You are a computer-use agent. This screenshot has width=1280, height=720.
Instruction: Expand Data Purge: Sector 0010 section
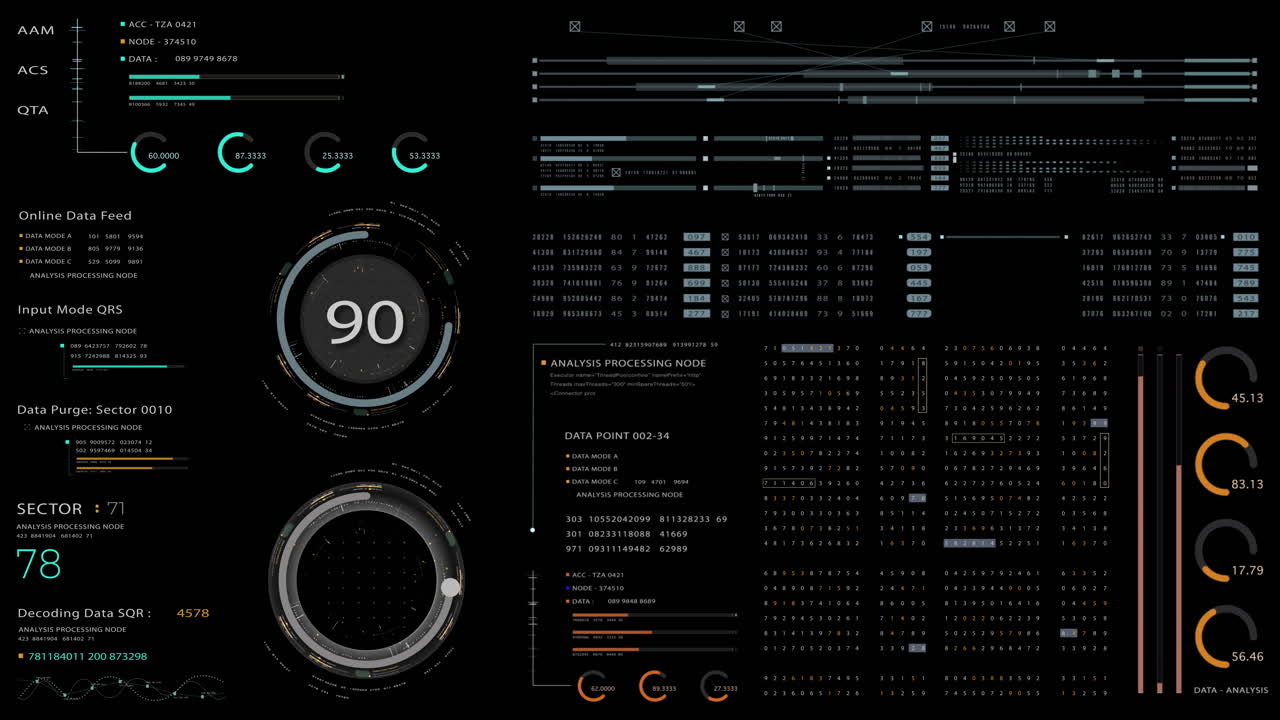94,409
